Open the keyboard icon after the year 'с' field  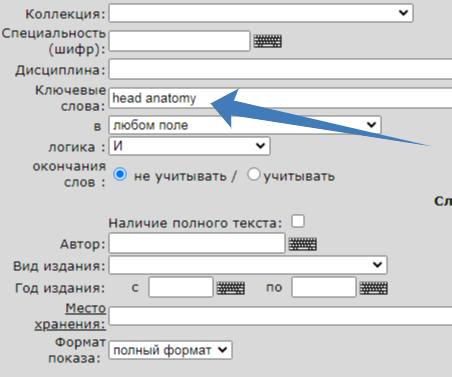[x=231, y=288]
